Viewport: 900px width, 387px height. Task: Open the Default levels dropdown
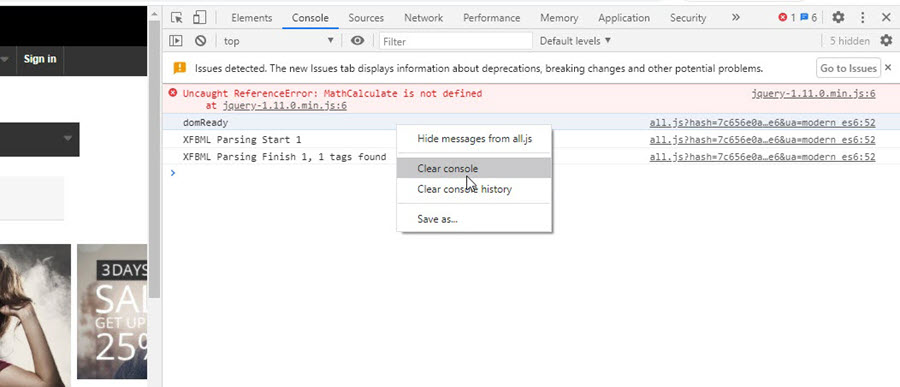(x=575, y=41)
